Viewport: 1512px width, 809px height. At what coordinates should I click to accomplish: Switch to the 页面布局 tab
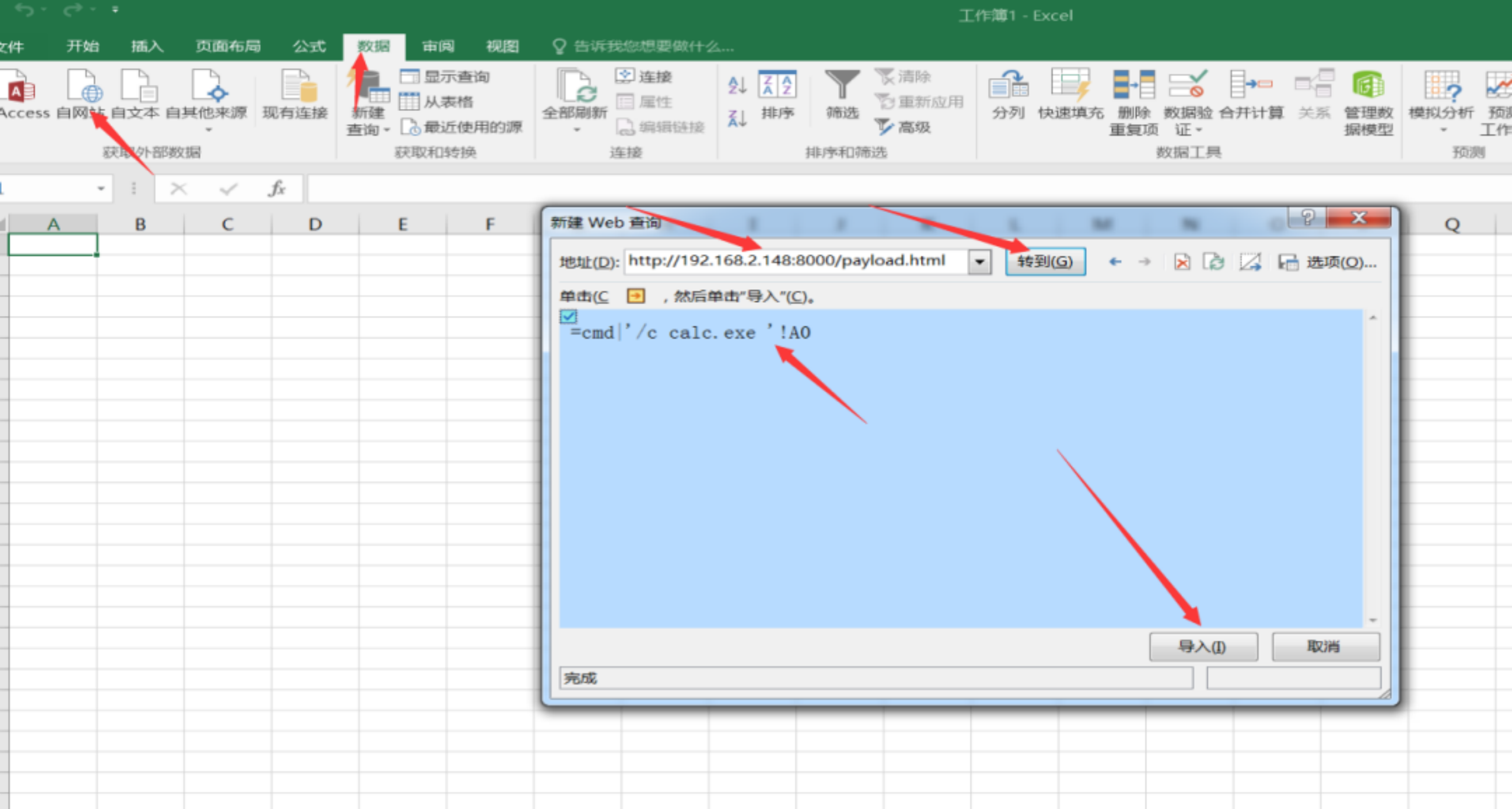(x=228, y=46)
